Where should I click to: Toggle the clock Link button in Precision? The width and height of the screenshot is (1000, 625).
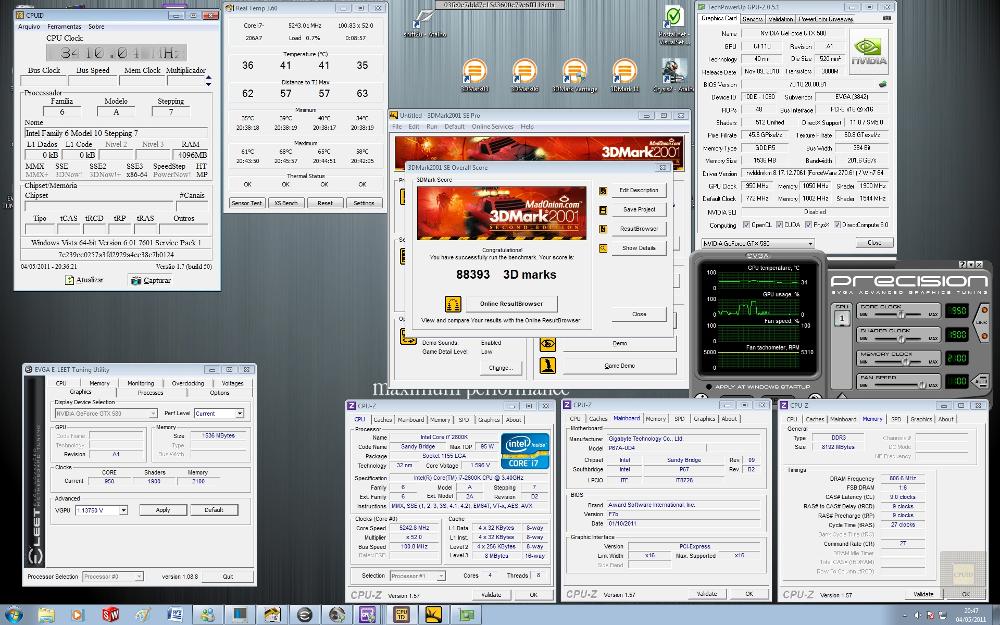[x=983, y=322]
